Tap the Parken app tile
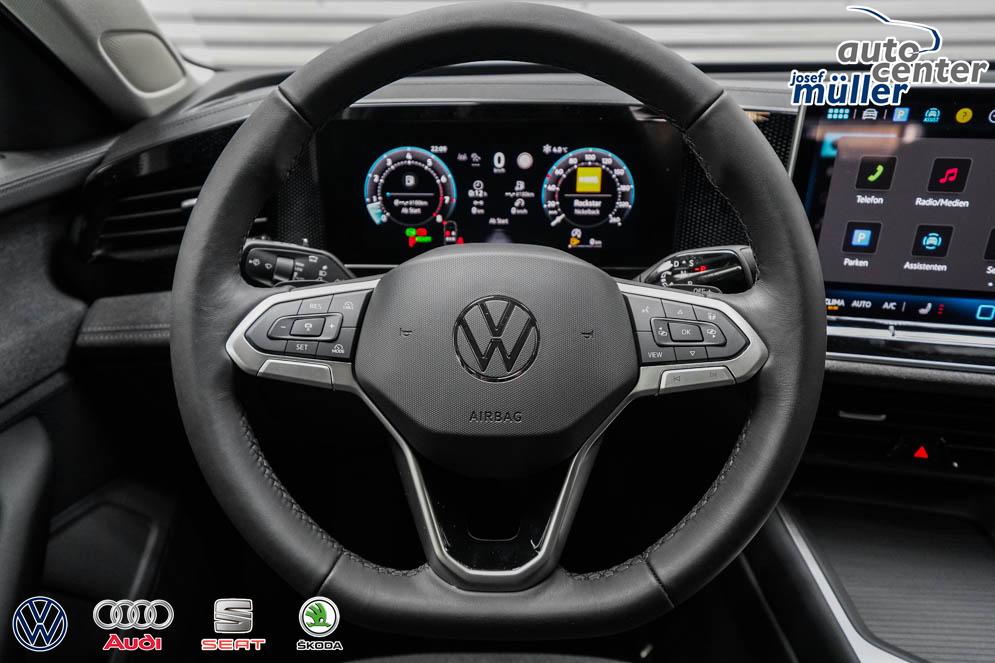Image resolution: width=995 pixels, height=663 pixels. point(861,238)
